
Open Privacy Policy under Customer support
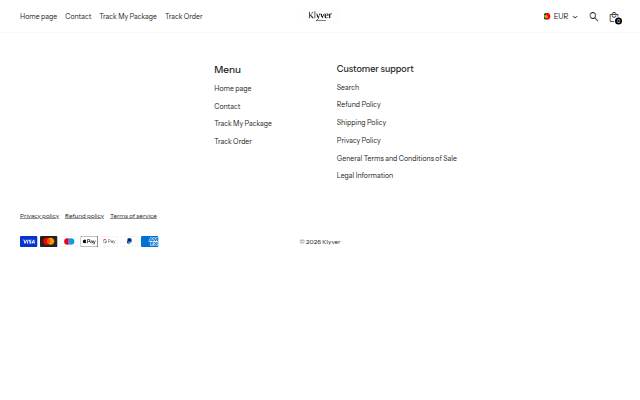(x=358, y=140)
